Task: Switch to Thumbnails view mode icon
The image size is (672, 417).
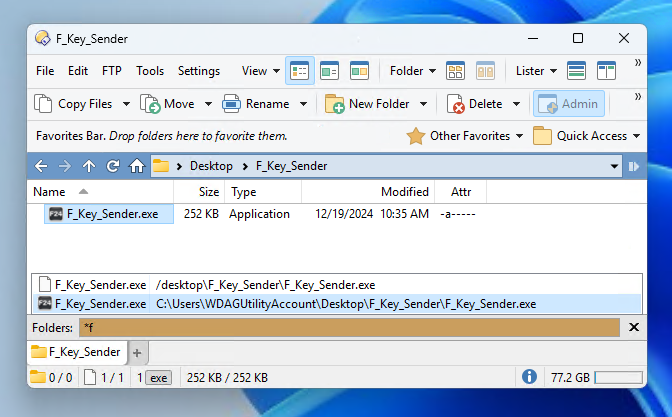Action: pos(359,71)
